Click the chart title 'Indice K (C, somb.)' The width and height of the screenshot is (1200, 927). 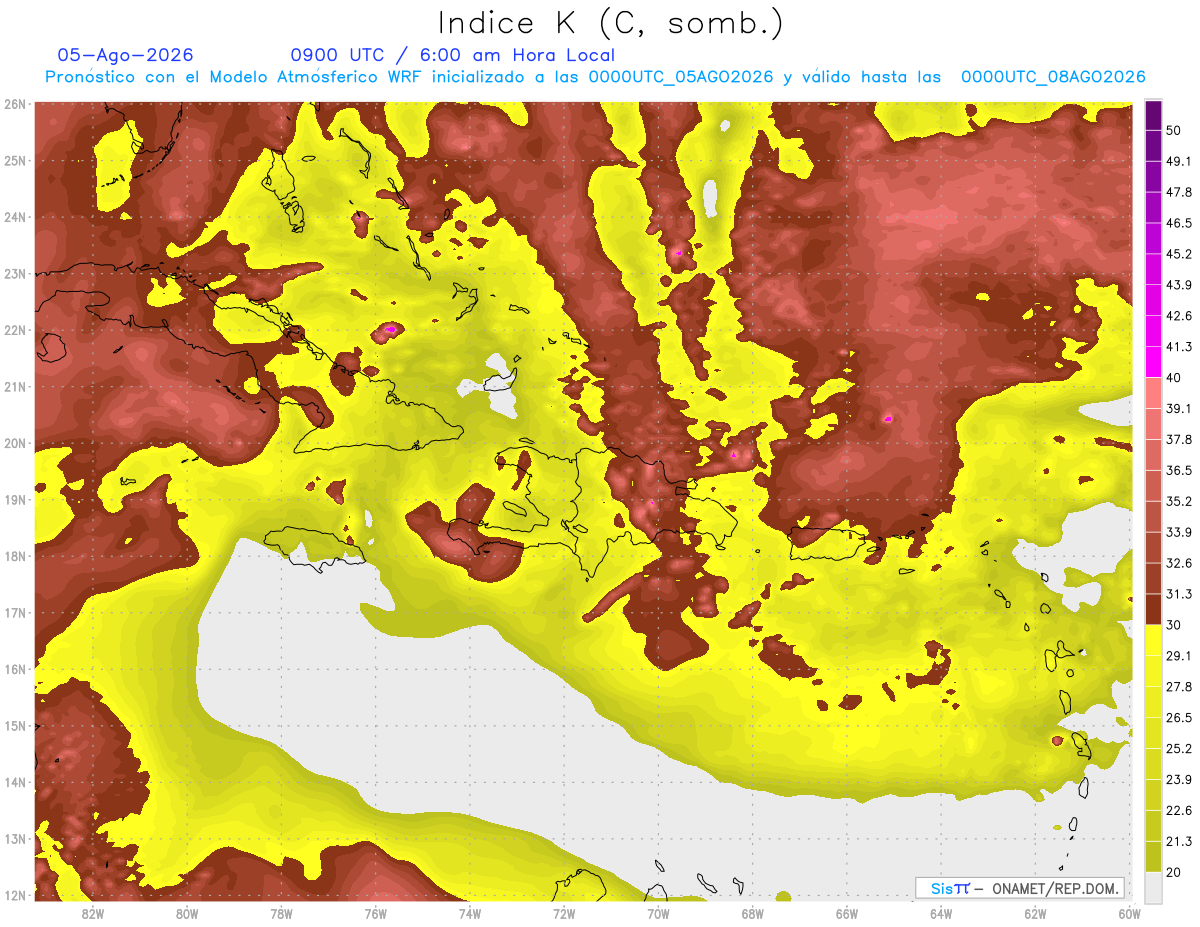click(610, 24)
